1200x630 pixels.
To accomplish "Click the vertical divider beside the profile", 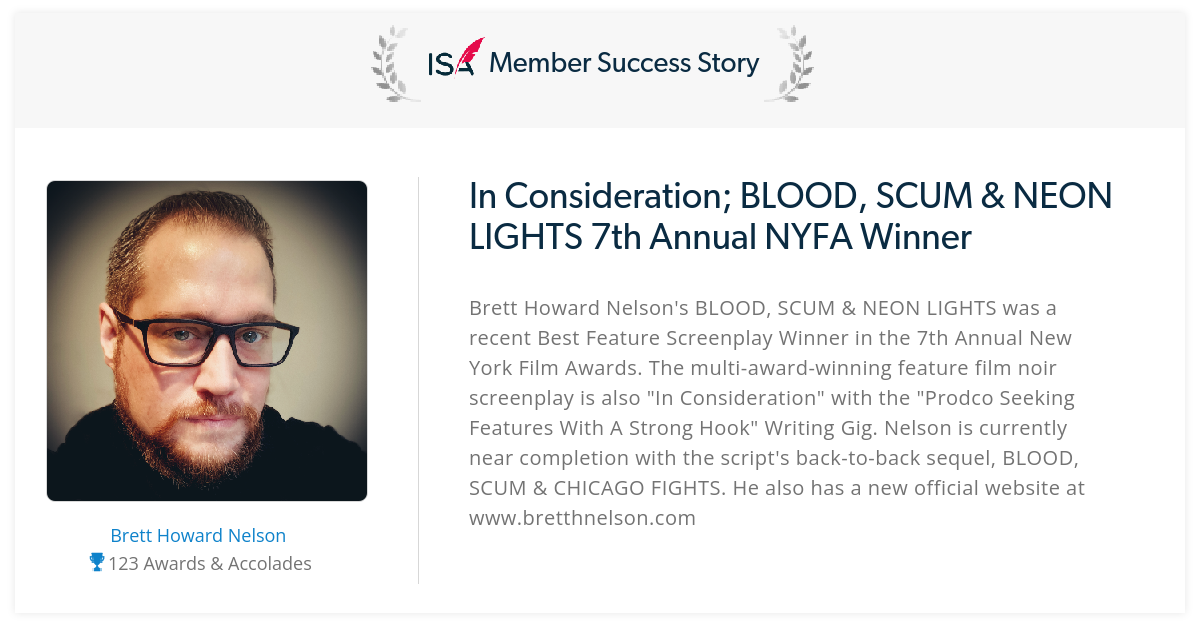I will [418, 380].
